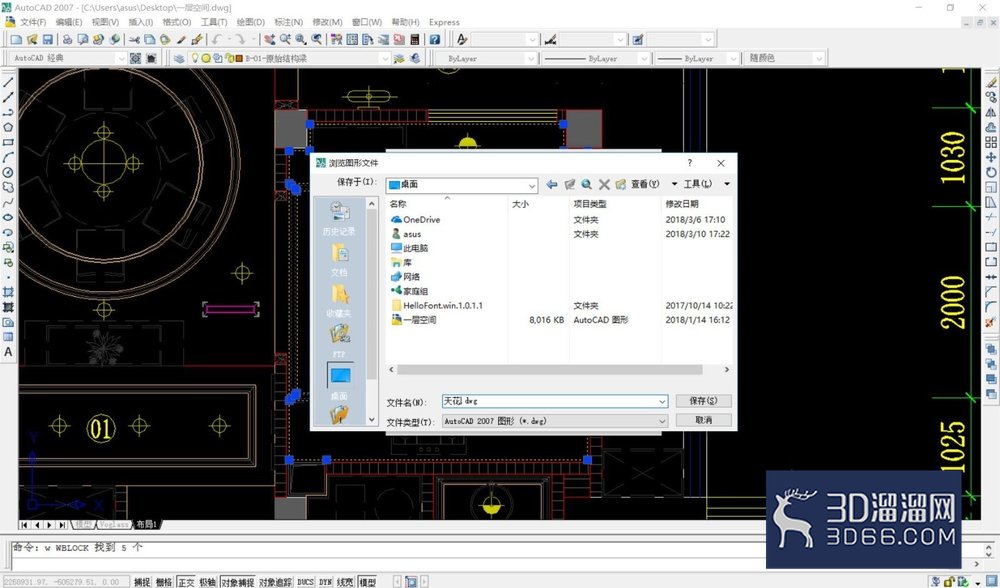Open the 绘图(D) menu

point(251,22)
